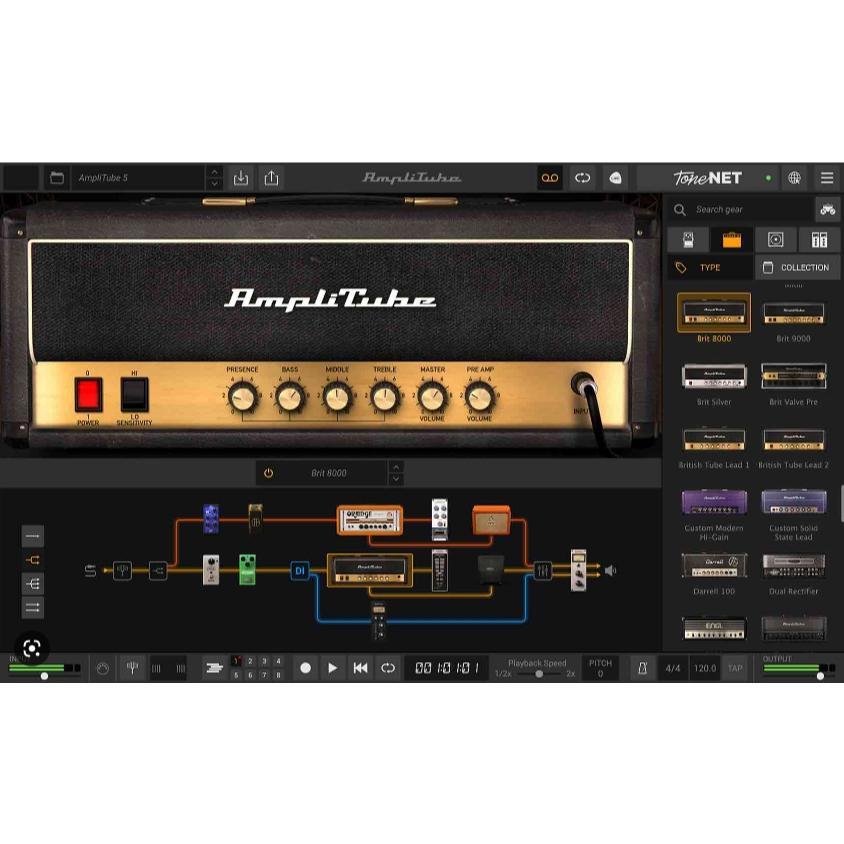This screenshot has height=844, width=844.
Task: Switch to next amp model arrow
Action: [x=396, y=479]
